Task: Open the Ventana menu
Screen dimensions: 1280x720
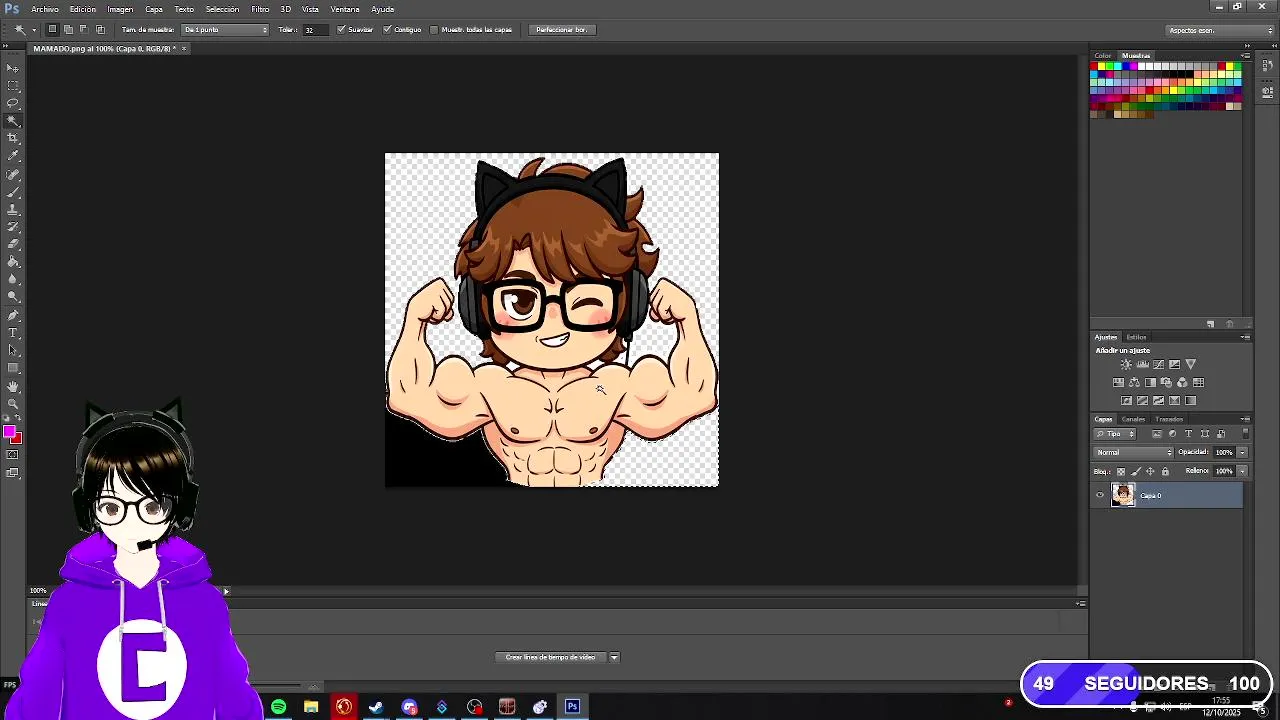Action: (345, 9)
